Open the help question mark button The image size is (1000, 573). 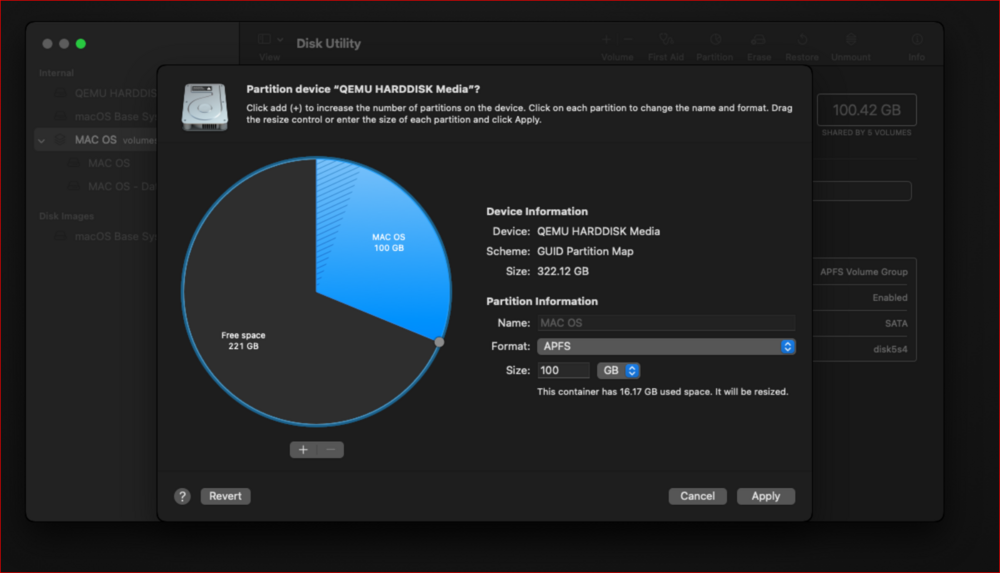[182, 496]
